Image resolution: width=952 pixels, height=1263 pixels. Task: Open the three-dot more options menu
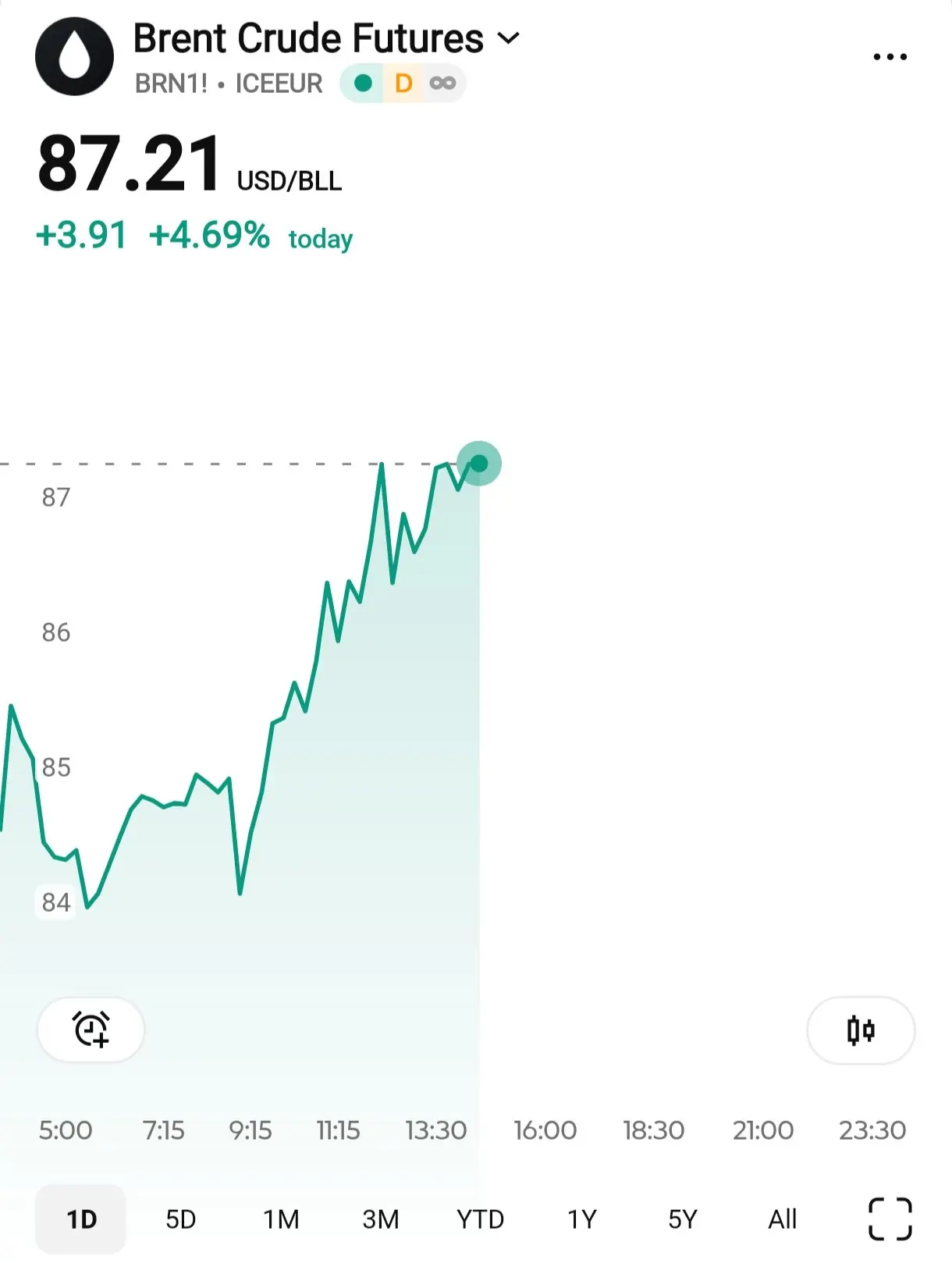coord(890,57)
